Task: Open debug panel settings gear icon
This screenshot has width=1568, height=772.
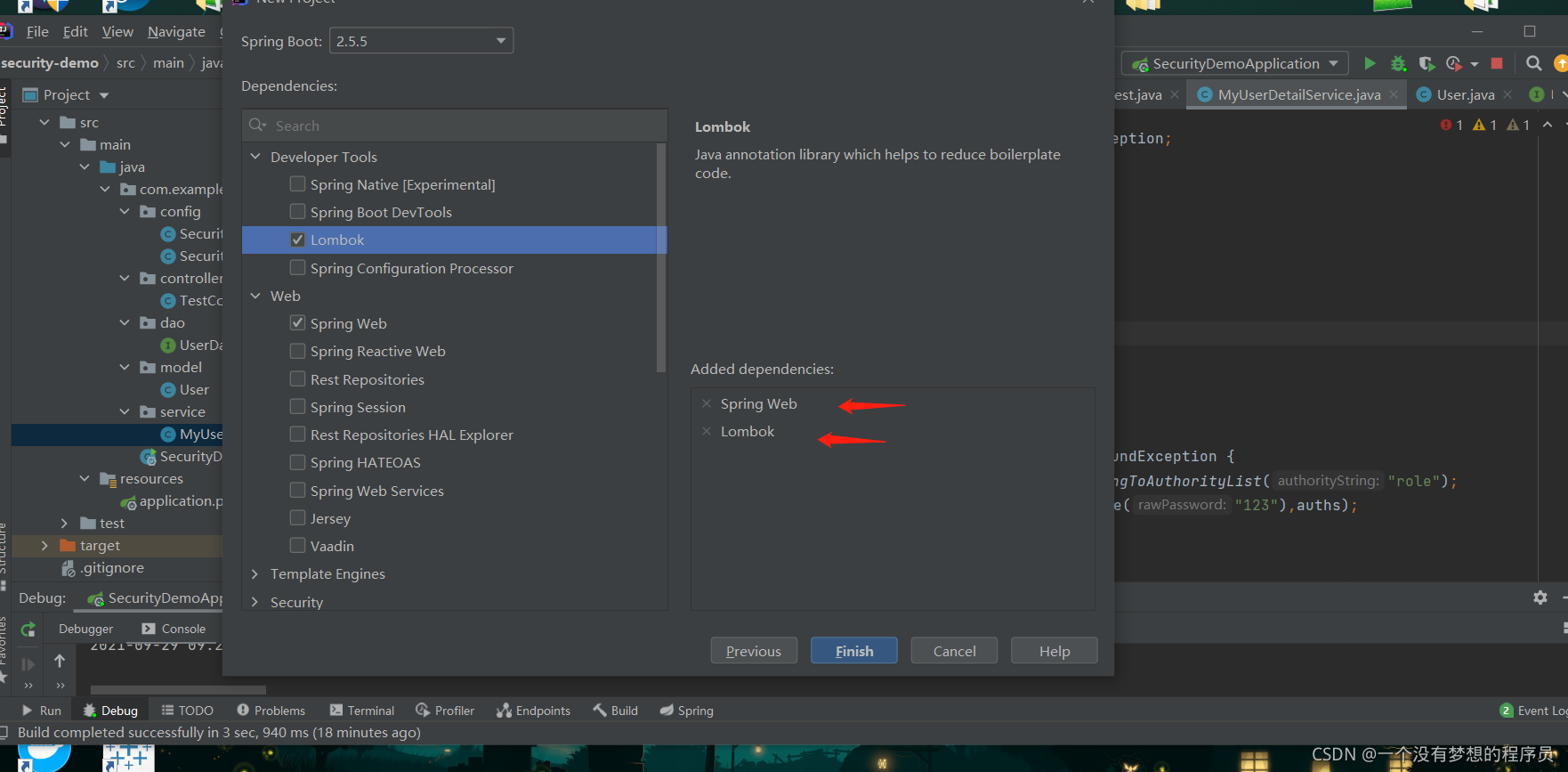Action: pos(1540,597)
